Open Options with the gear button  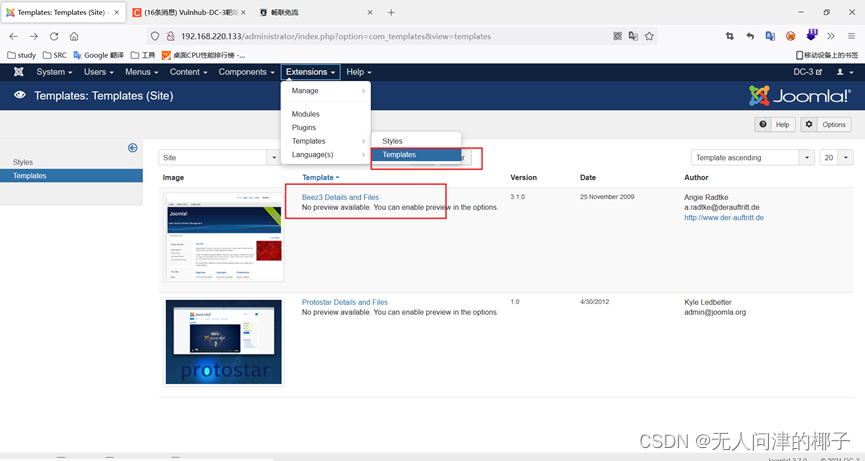tap(826, 125)
